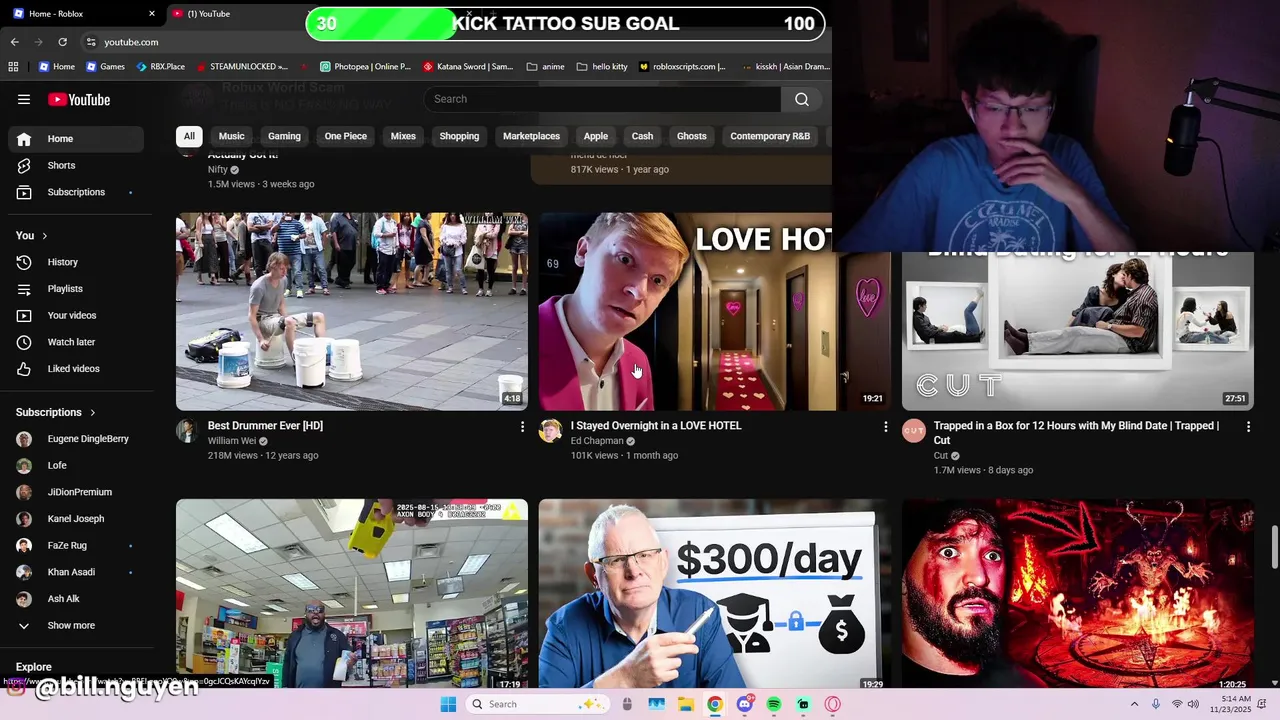Click the YouTube logo
This screenshot has width=1280, height=720.
click(79, 99)
